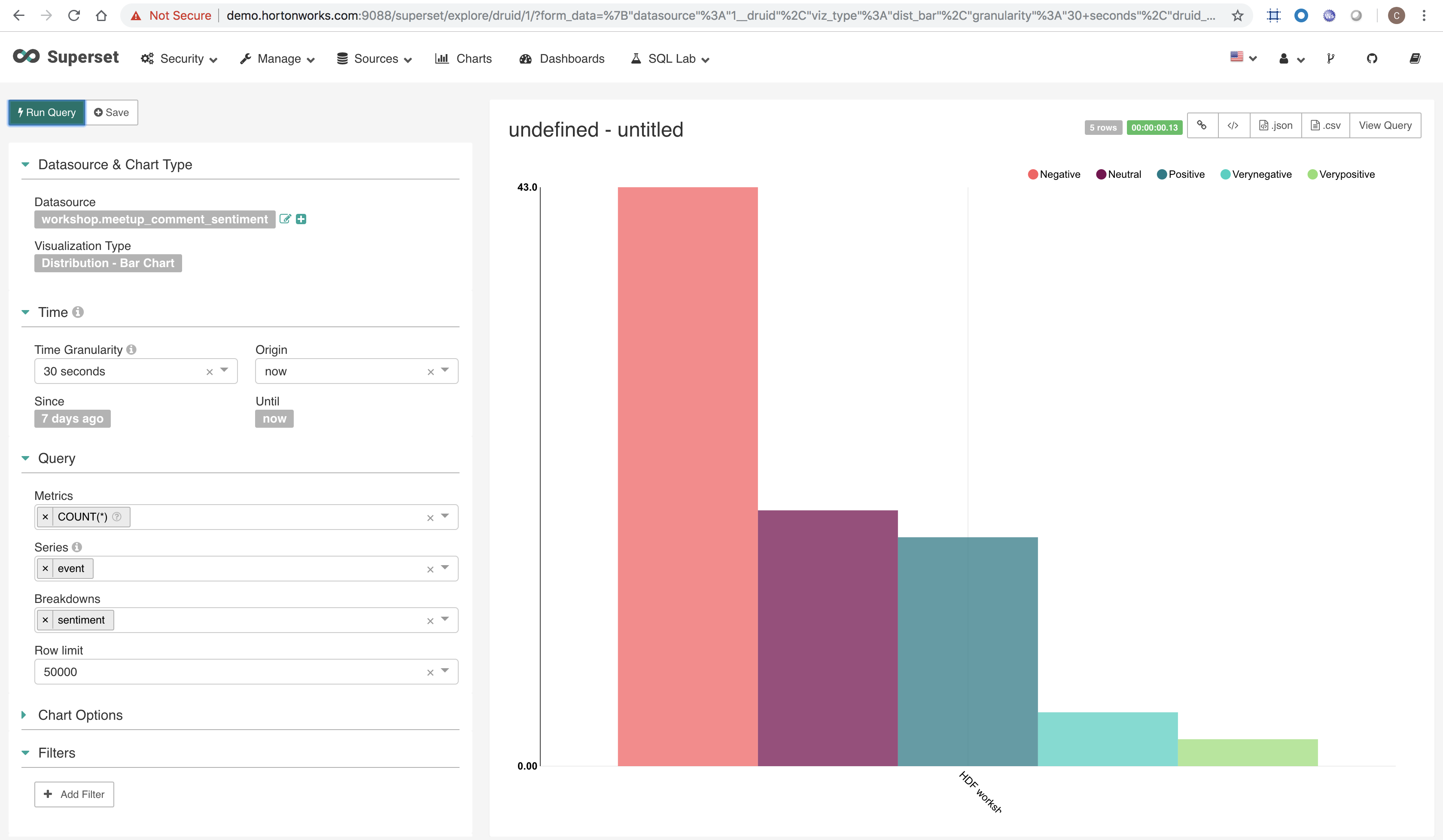Click the Time Granularity info icon
Image resolution: width=1443 pixels, height=840 pixels.
click(131, 349)
